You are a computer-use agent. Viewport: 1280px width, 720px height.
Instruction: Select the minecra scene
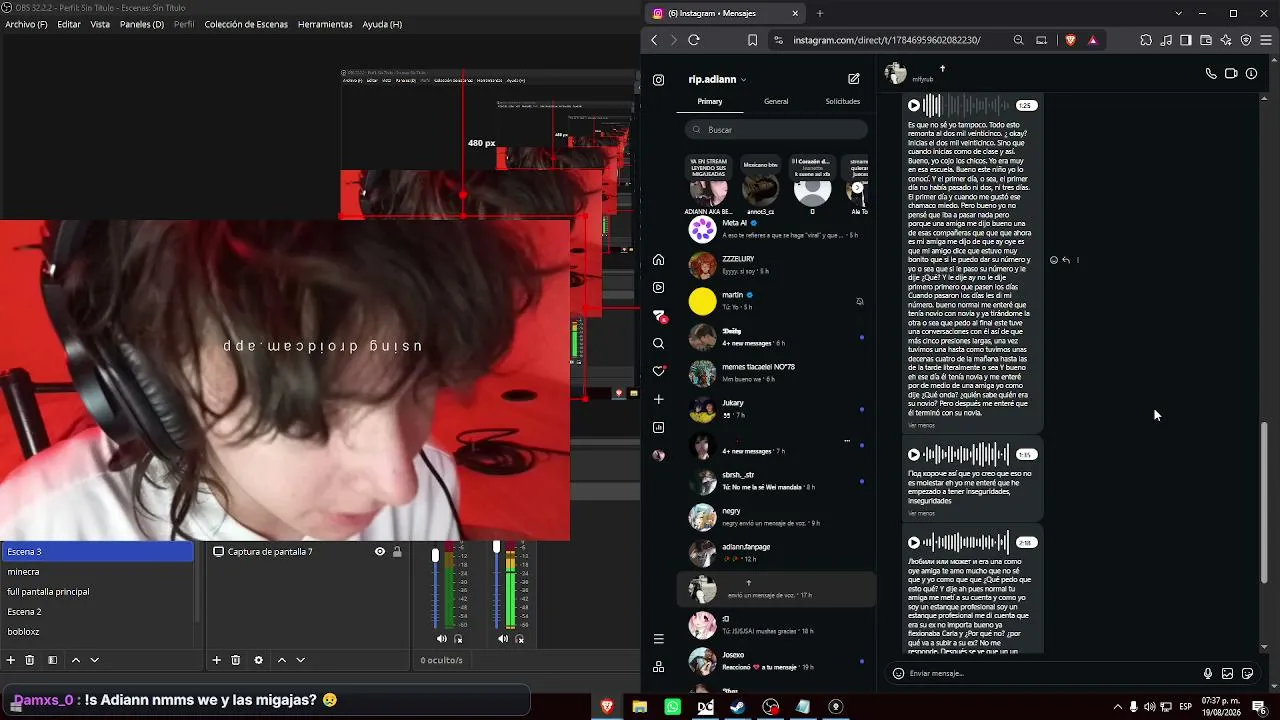point(97,572)
